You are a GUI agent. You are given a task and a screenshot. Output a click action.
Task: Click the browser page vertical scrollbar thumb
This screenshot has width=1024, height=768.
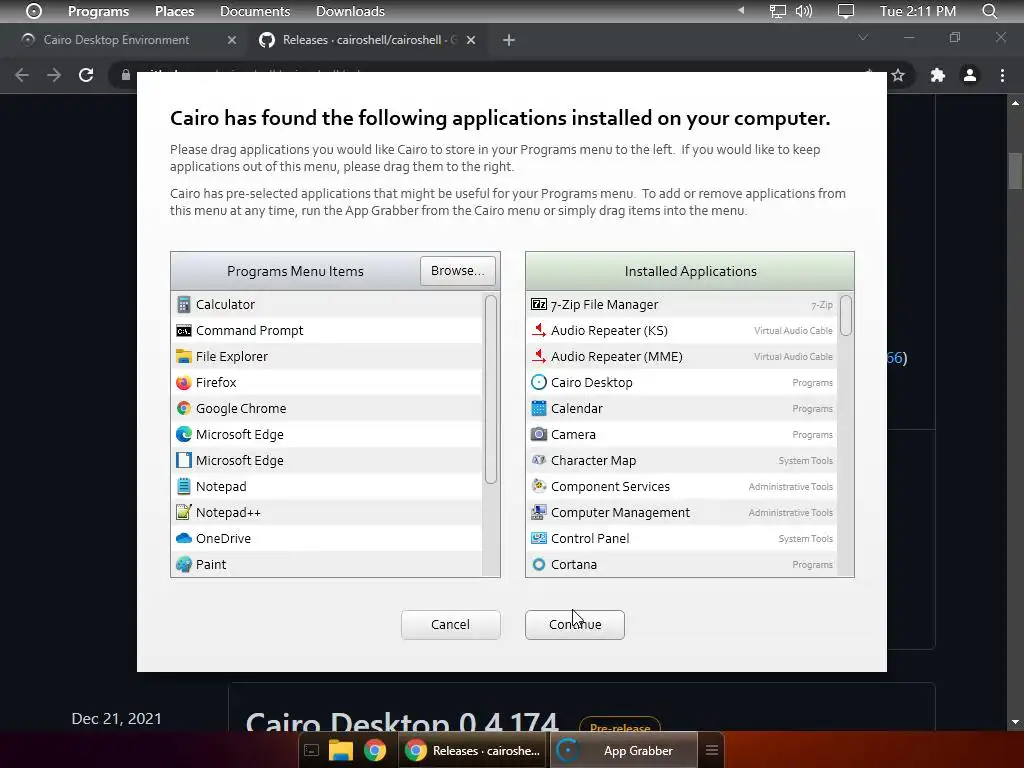tap(1015, 169)
